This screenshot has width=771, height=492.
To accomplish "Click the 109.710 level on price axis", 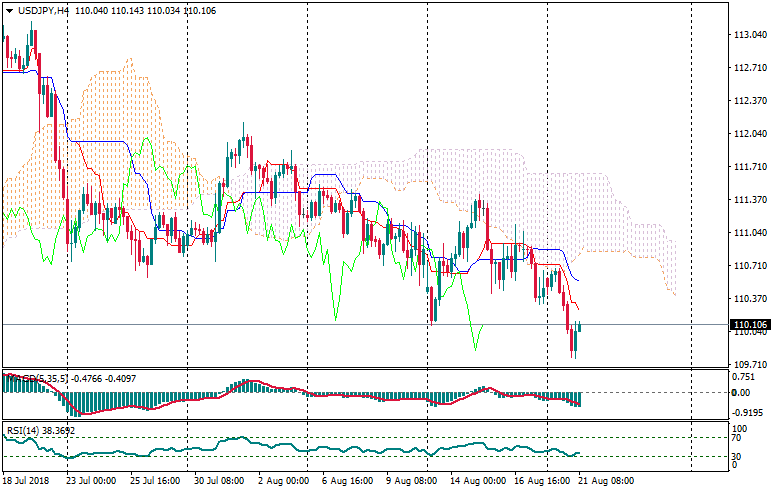I will pos(749,365).
